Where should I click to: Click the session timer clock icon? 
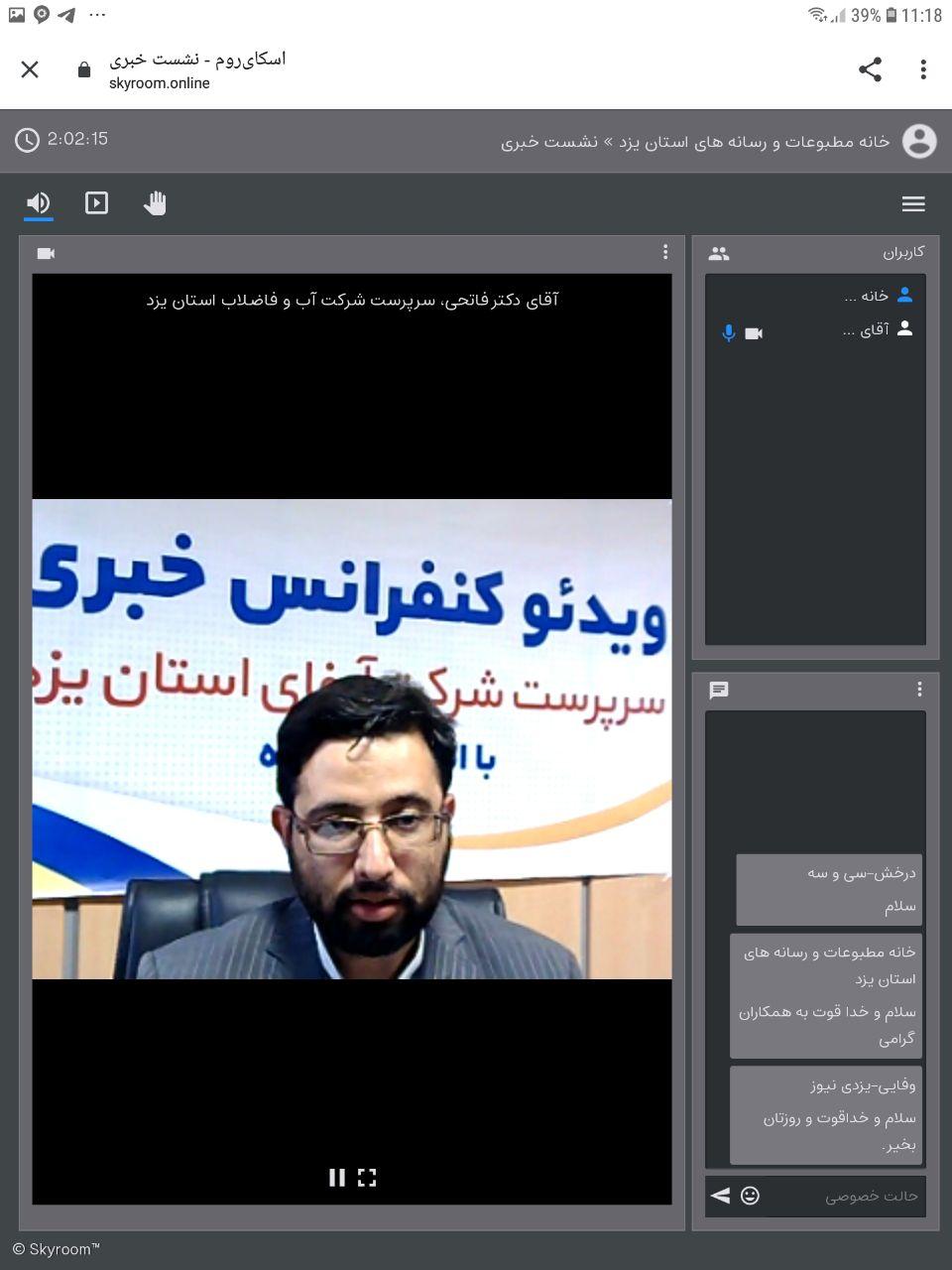[x=27, y=140]
